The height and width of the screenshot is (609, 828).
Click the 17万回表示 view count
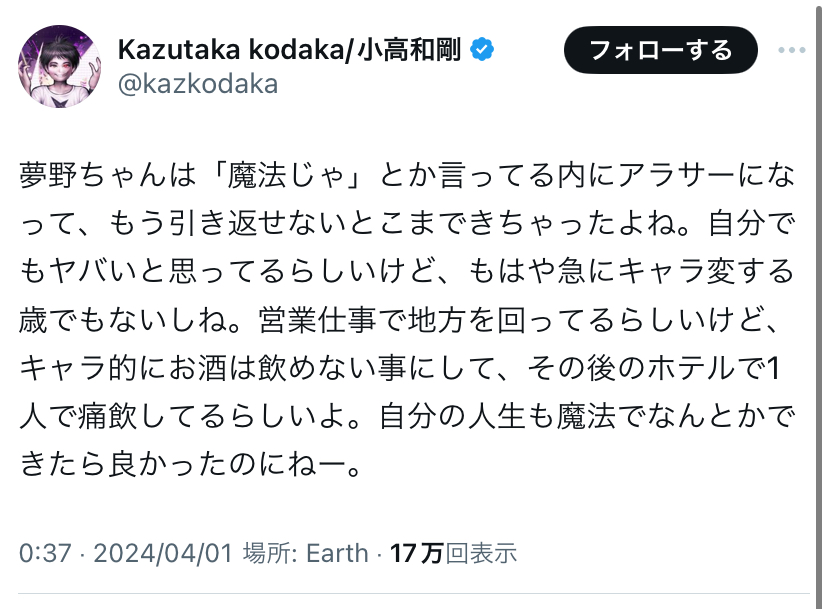(453, 554)
